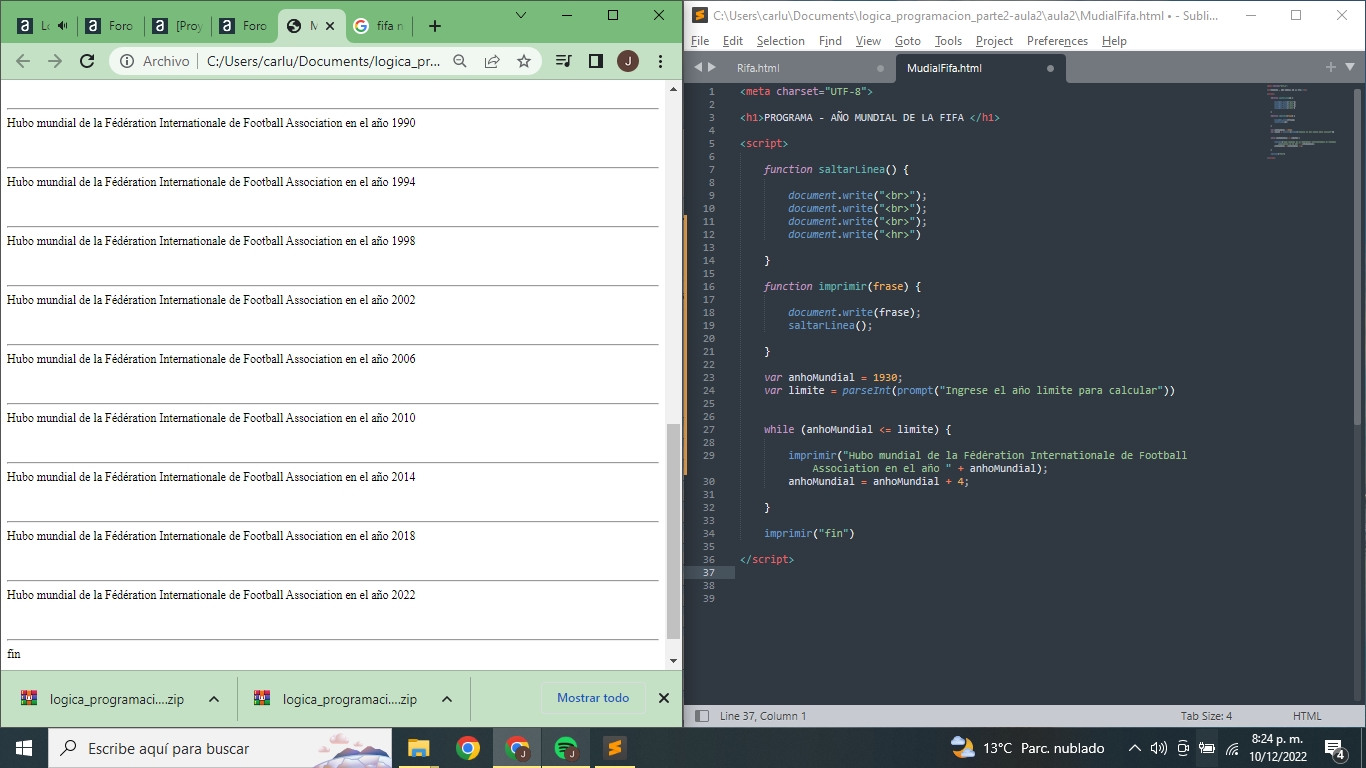Open Chrome tab search chevron

pyautogui.click(x=521, y=15)
